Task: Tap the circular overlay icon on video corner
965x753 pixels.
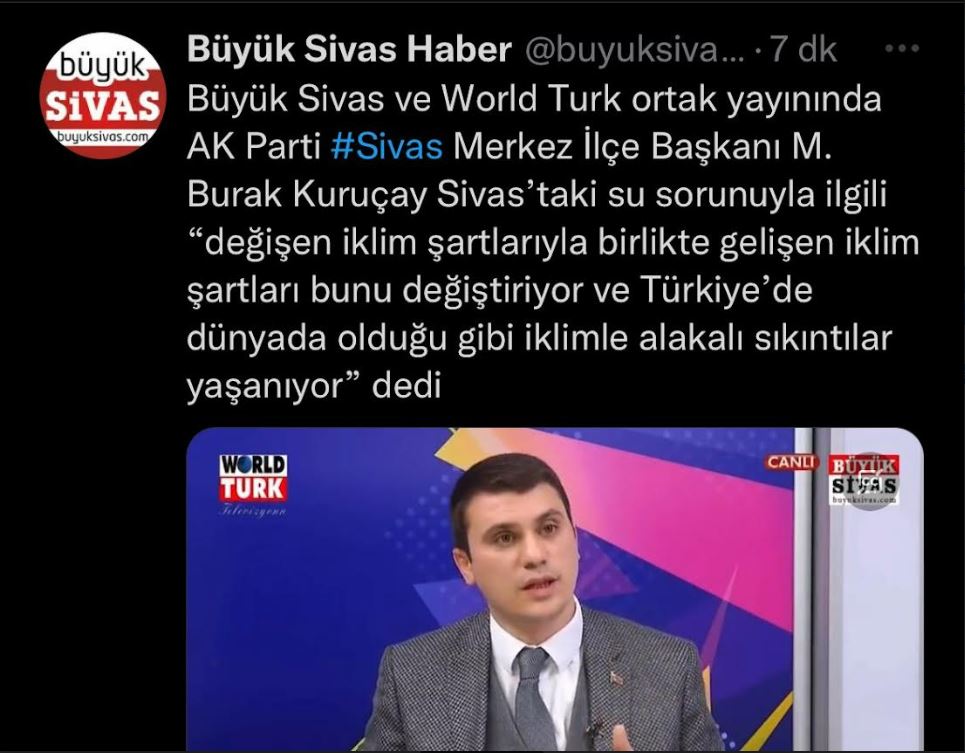Action: click(x=871, y=481)
